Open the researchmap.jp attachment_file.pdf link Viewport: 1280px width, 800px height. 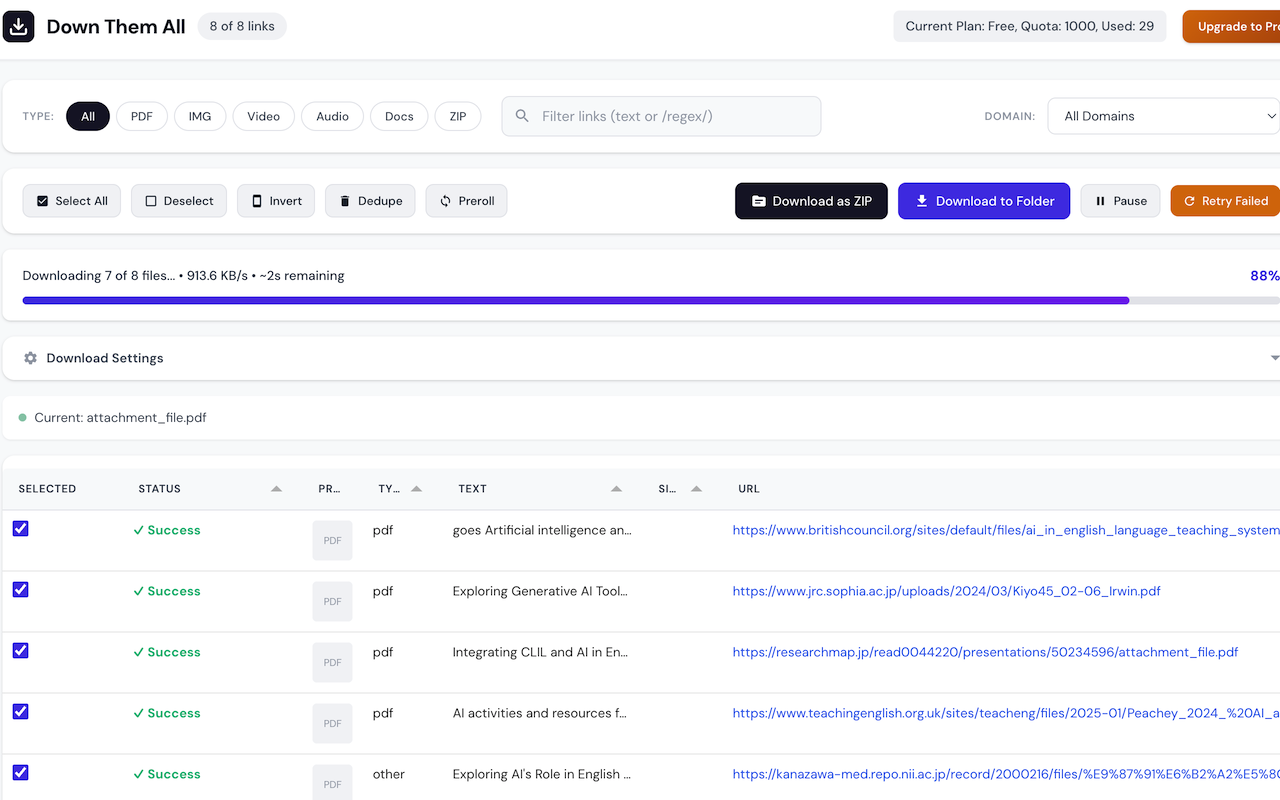tap(985, 652)
